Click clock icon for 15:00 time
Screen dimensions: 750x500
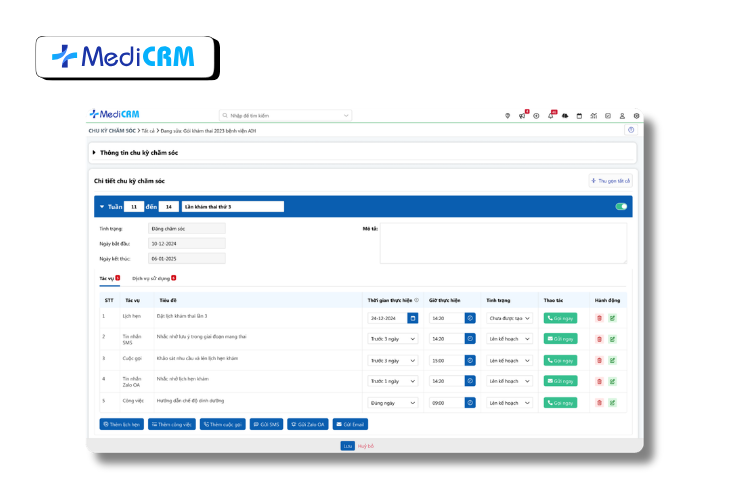click(x=470, y=360)
